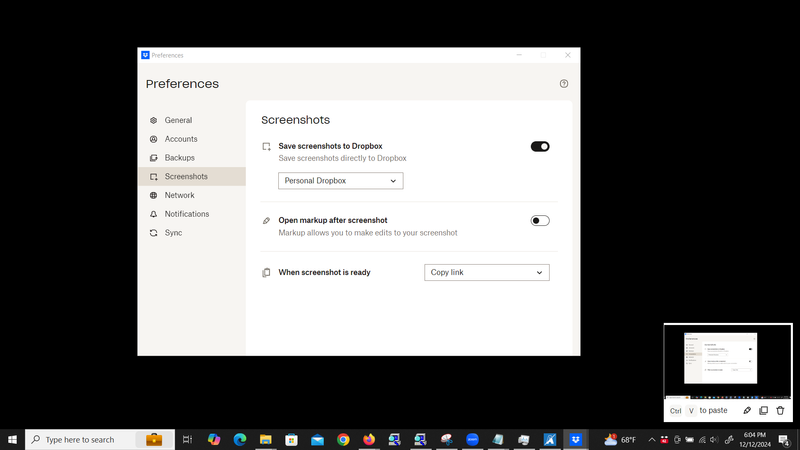Viewport: 800px width, 450px height.
Task: Click the pencil markup icon in screenshot popup
Action: (747, 410)
